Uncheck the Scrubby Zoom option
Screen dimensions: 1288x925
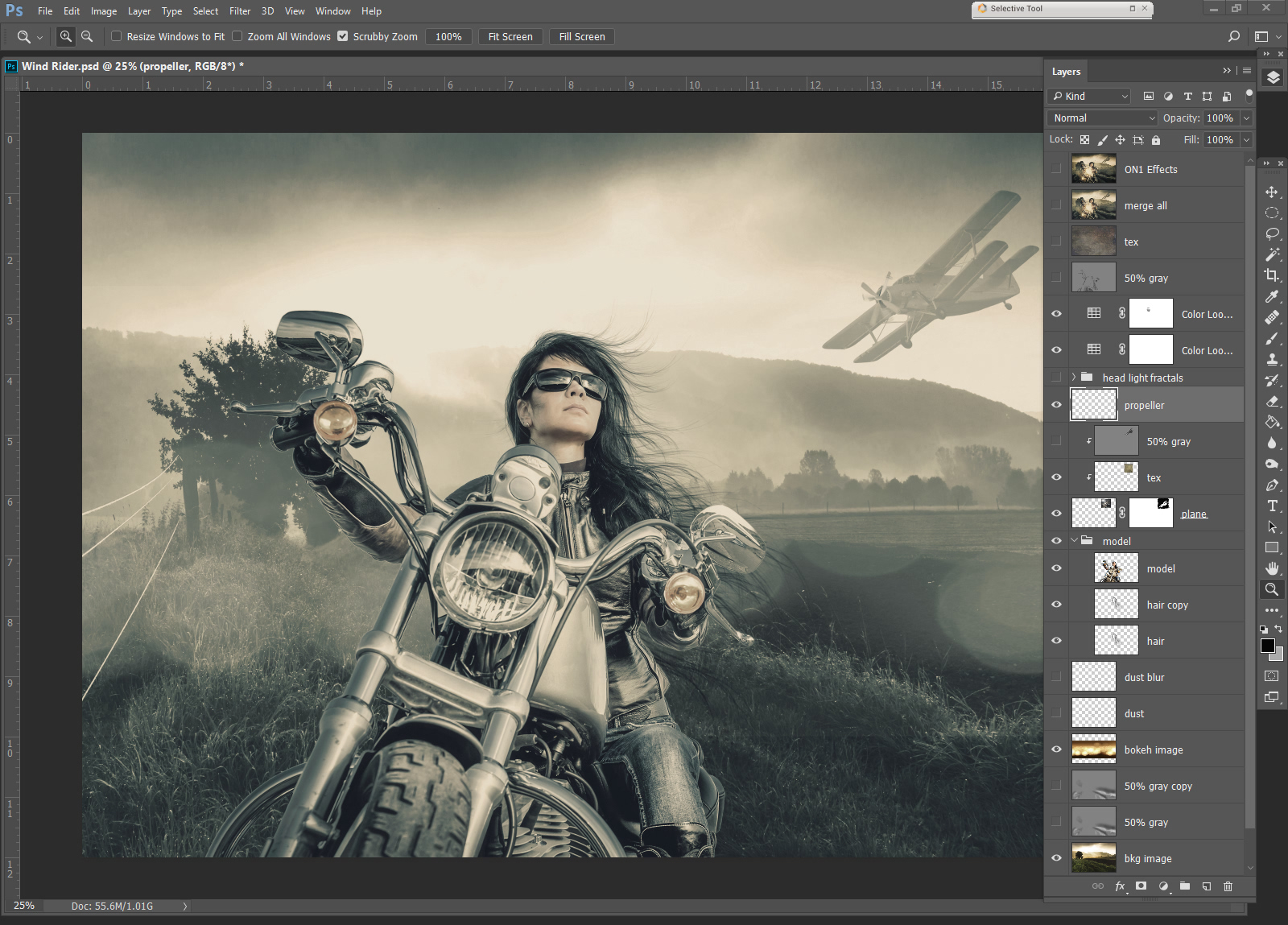(343, 36)
